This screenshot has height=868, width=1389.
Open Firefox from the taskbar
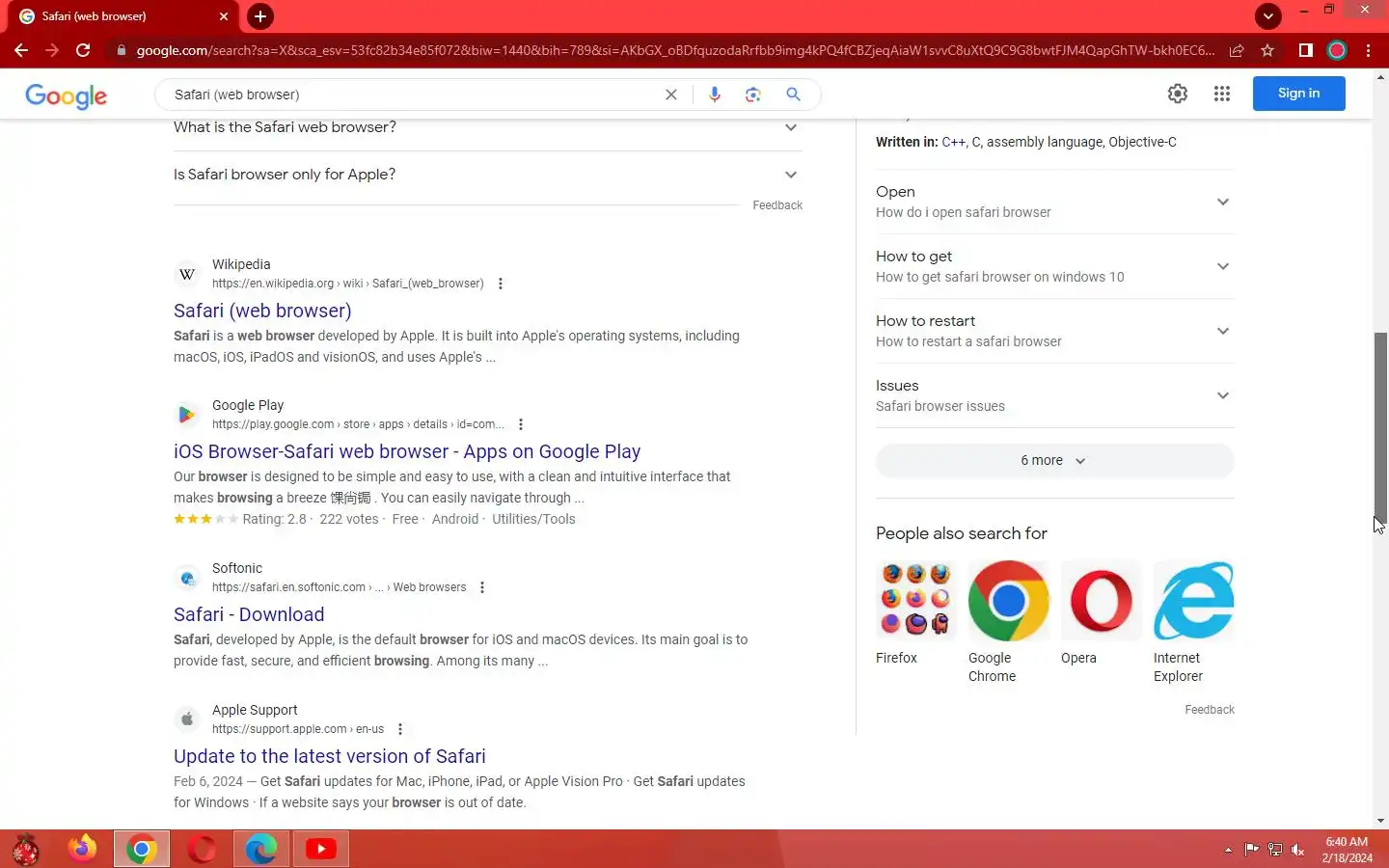point(82,849)
